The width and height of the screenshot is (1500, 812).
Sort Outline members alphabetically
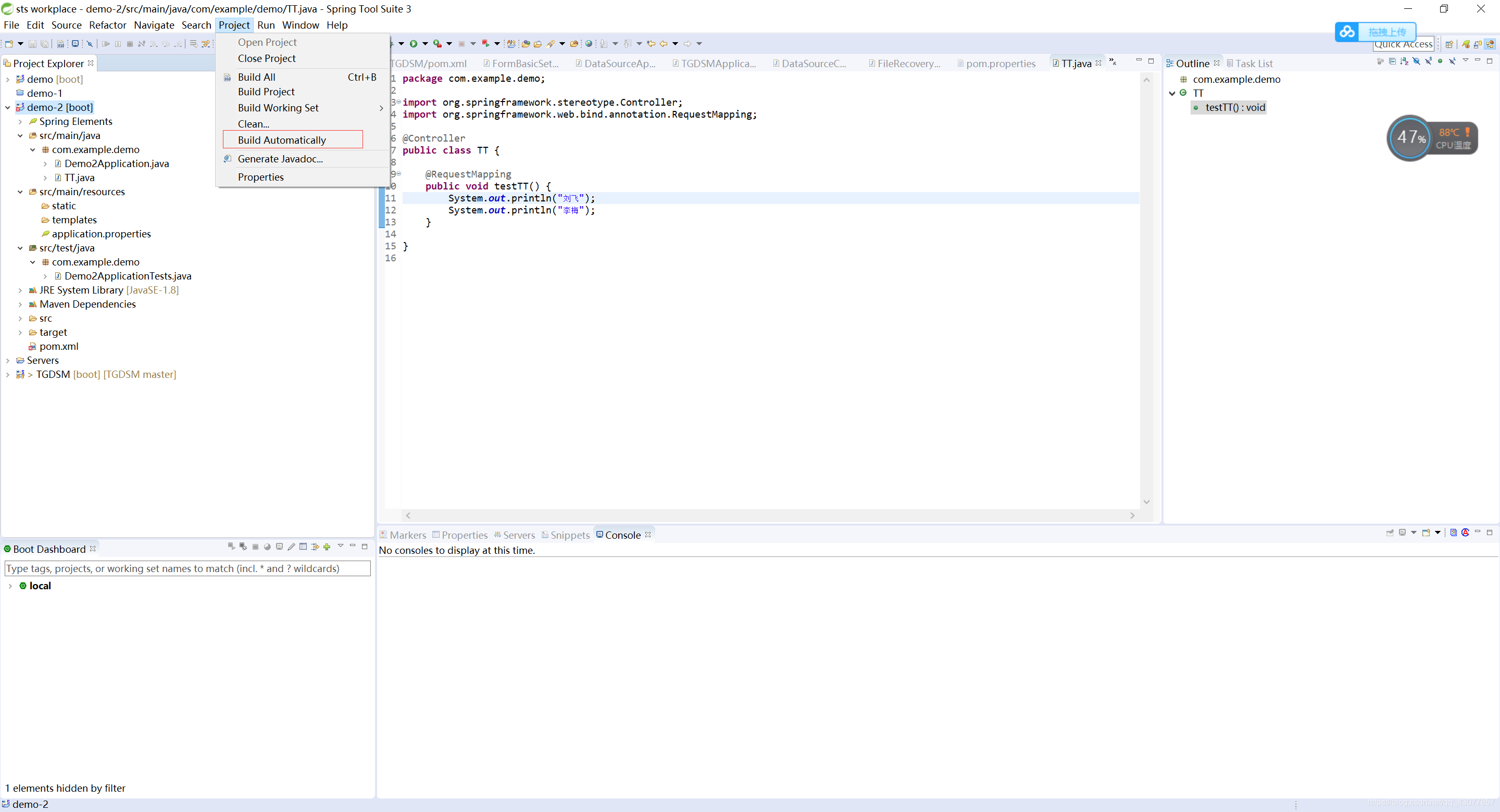point(1404,61)
